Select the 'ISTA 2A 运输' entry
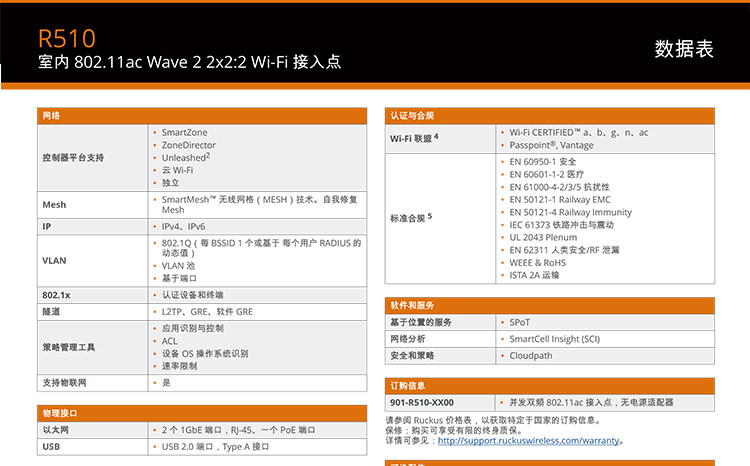 point(534,275)
